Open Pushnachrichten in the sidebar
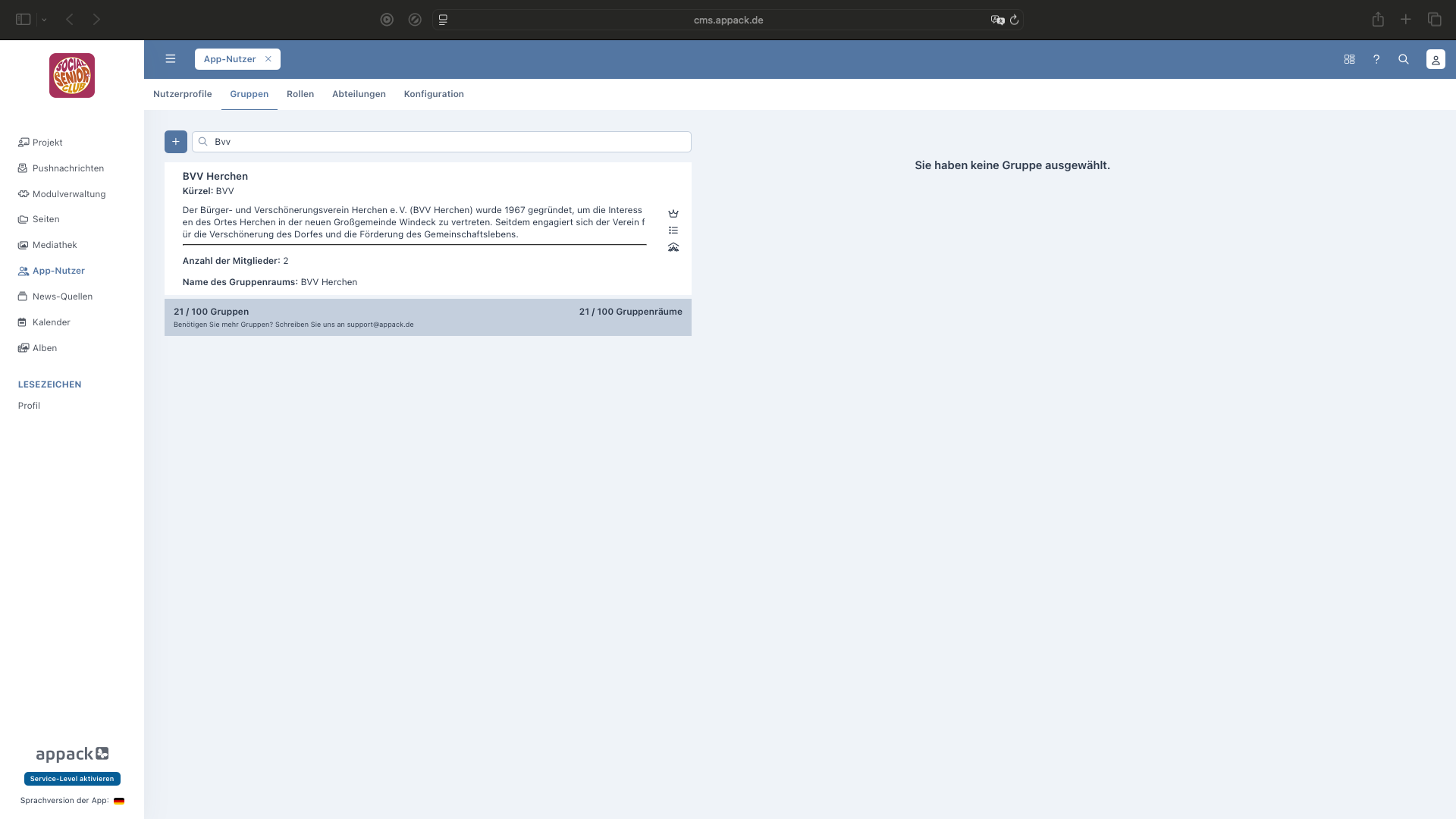Image resolution: width=1456 pixels, height=819 pixels. 67,168
